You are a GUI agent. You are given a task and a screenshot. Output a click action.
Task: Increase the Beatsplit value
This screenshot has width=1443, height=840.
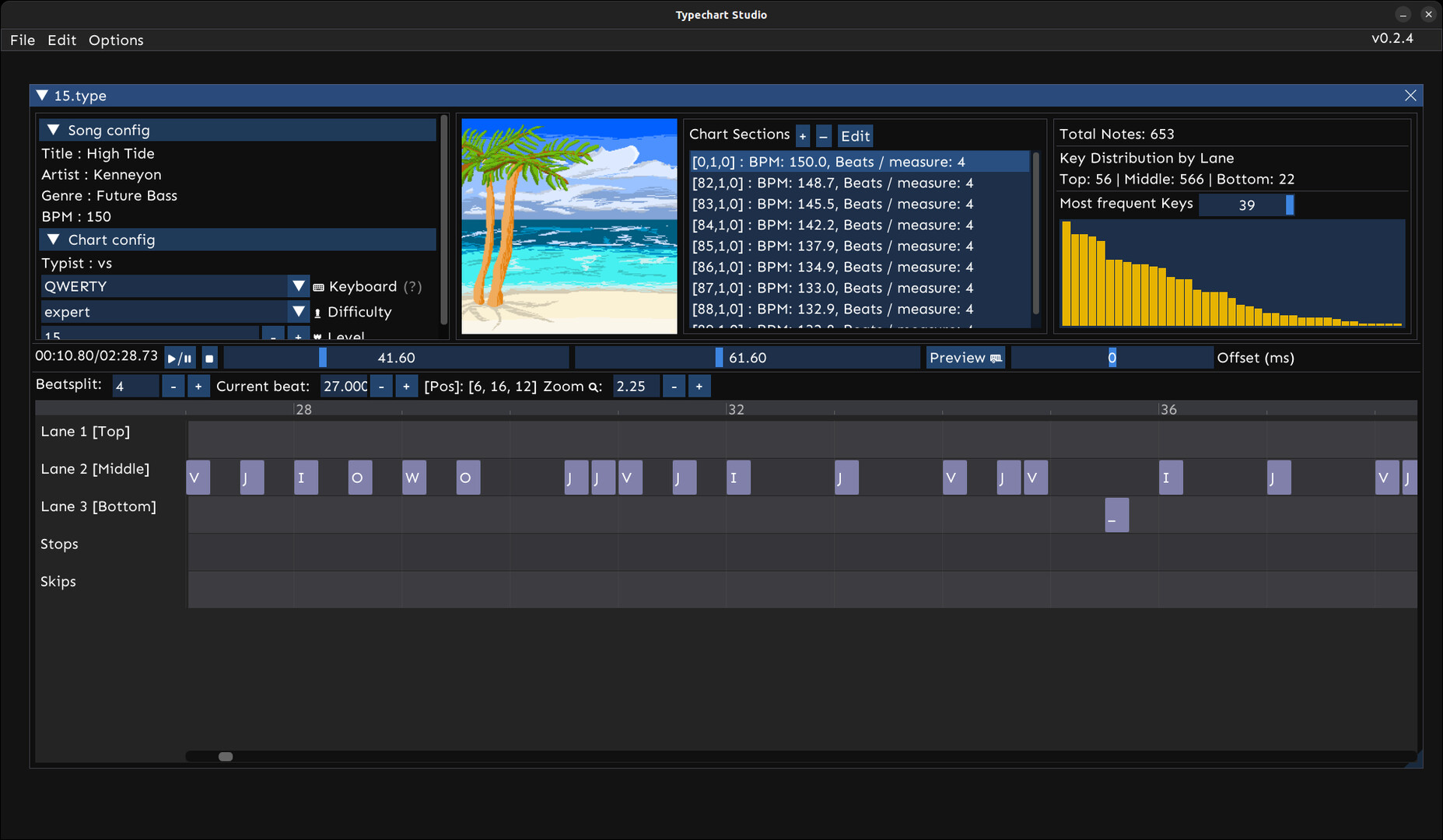point(198,386)
